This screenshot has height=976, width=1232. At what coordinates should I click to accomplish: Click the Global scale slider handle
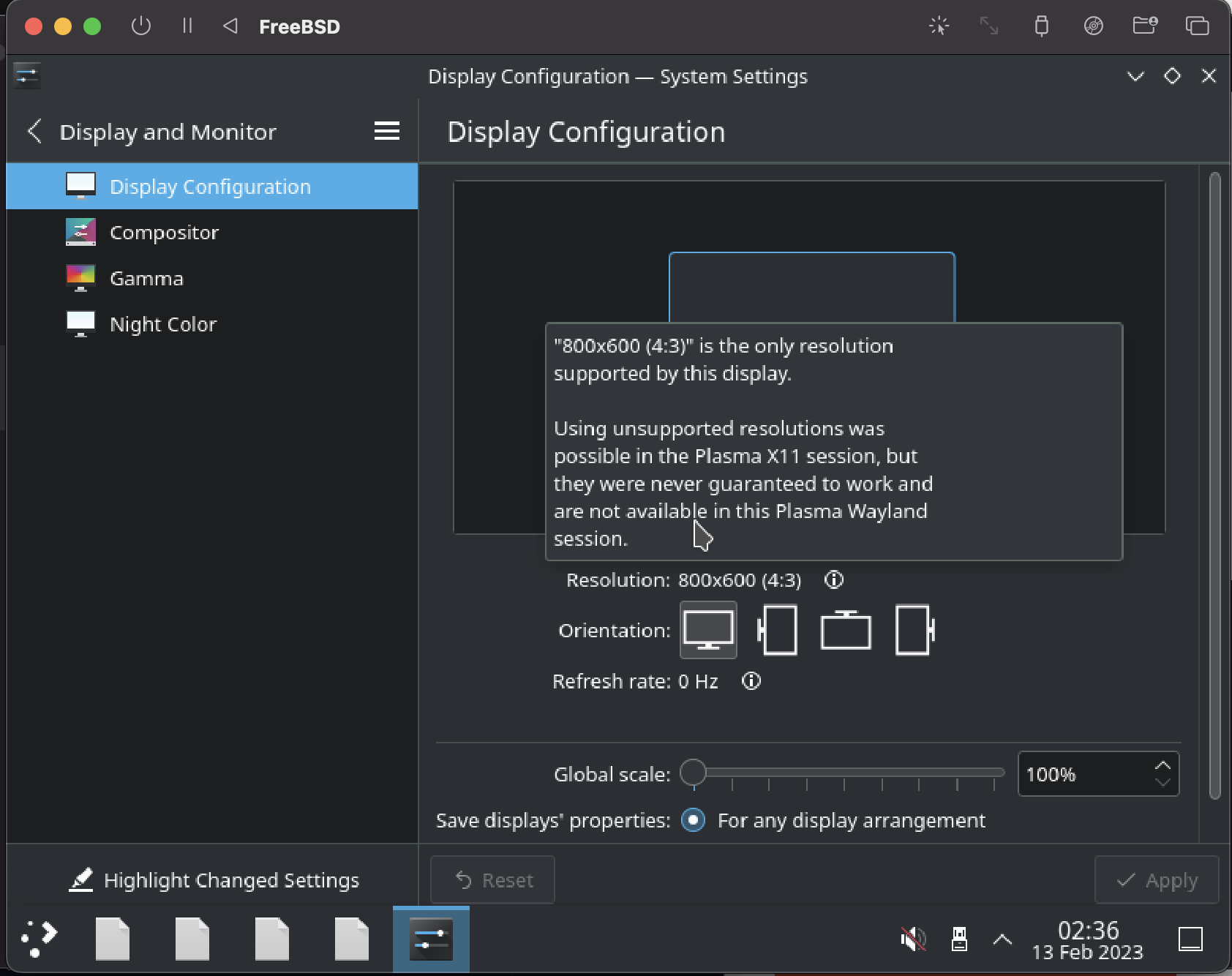(693, 773)
